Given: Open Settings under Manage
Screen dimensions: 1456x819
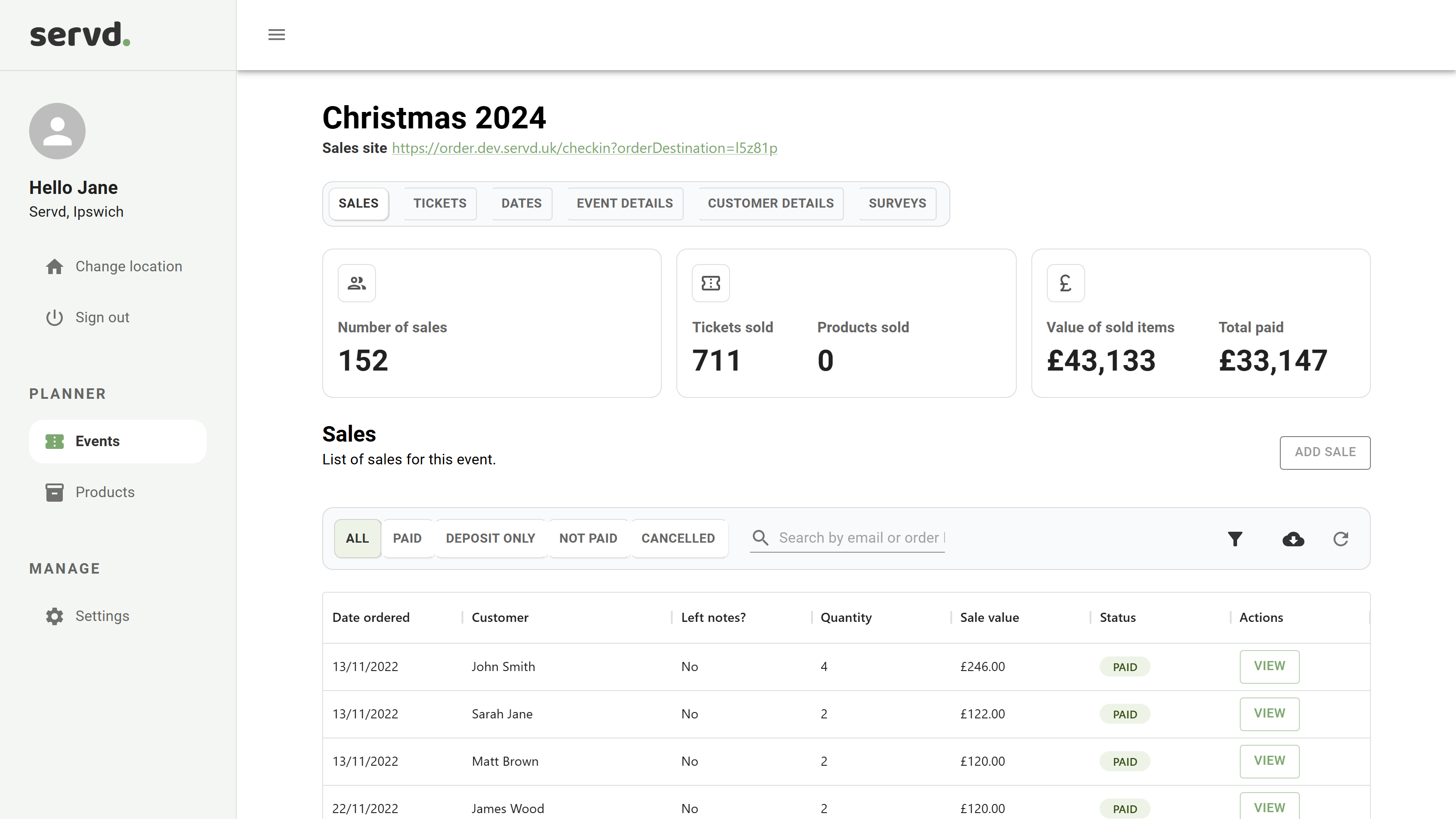Looking at the screenshot, I should pos(117,616).
